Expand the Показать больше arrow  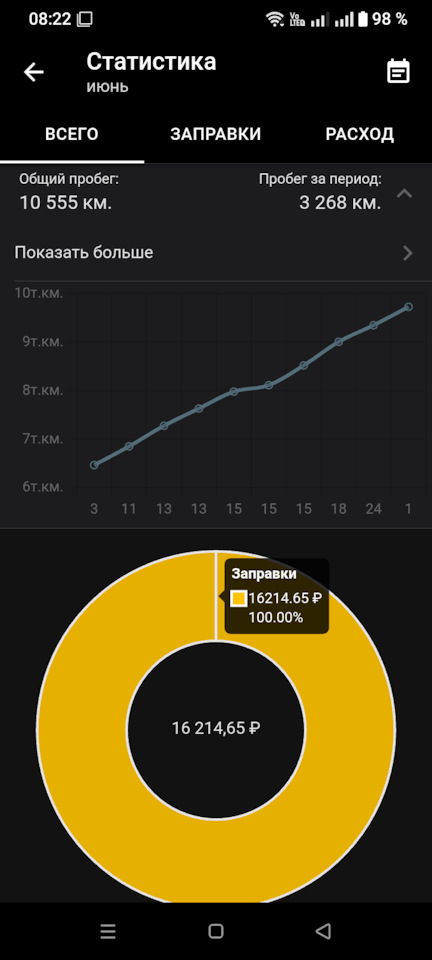click(x=408, y=253)
